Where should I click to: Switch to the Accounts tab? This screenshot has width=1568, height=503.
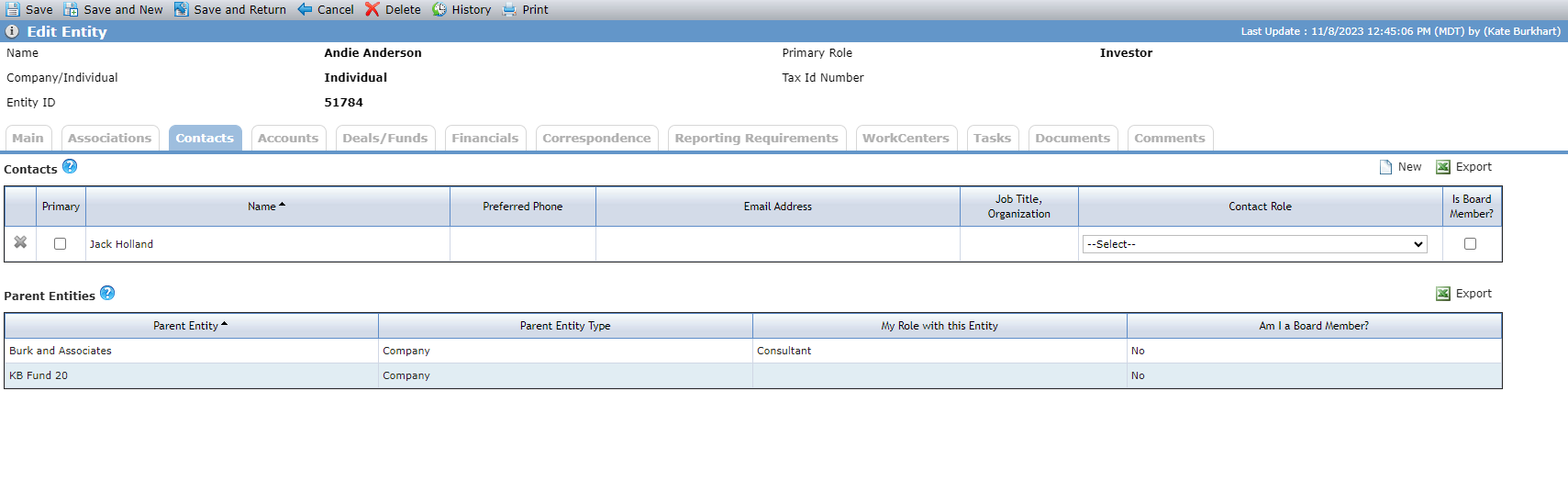click(288, 138)
